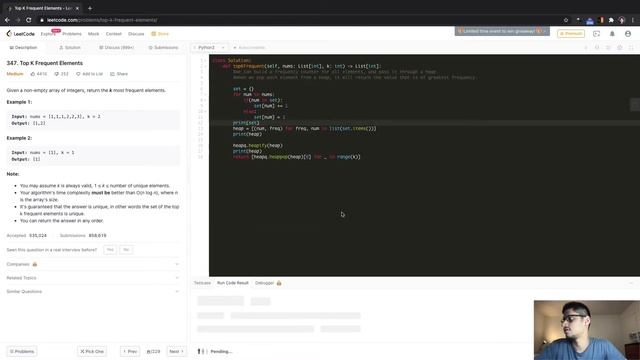Click the Pending... status text
The height and width of the screenshot is (360, 640).
tap(221, 351)
